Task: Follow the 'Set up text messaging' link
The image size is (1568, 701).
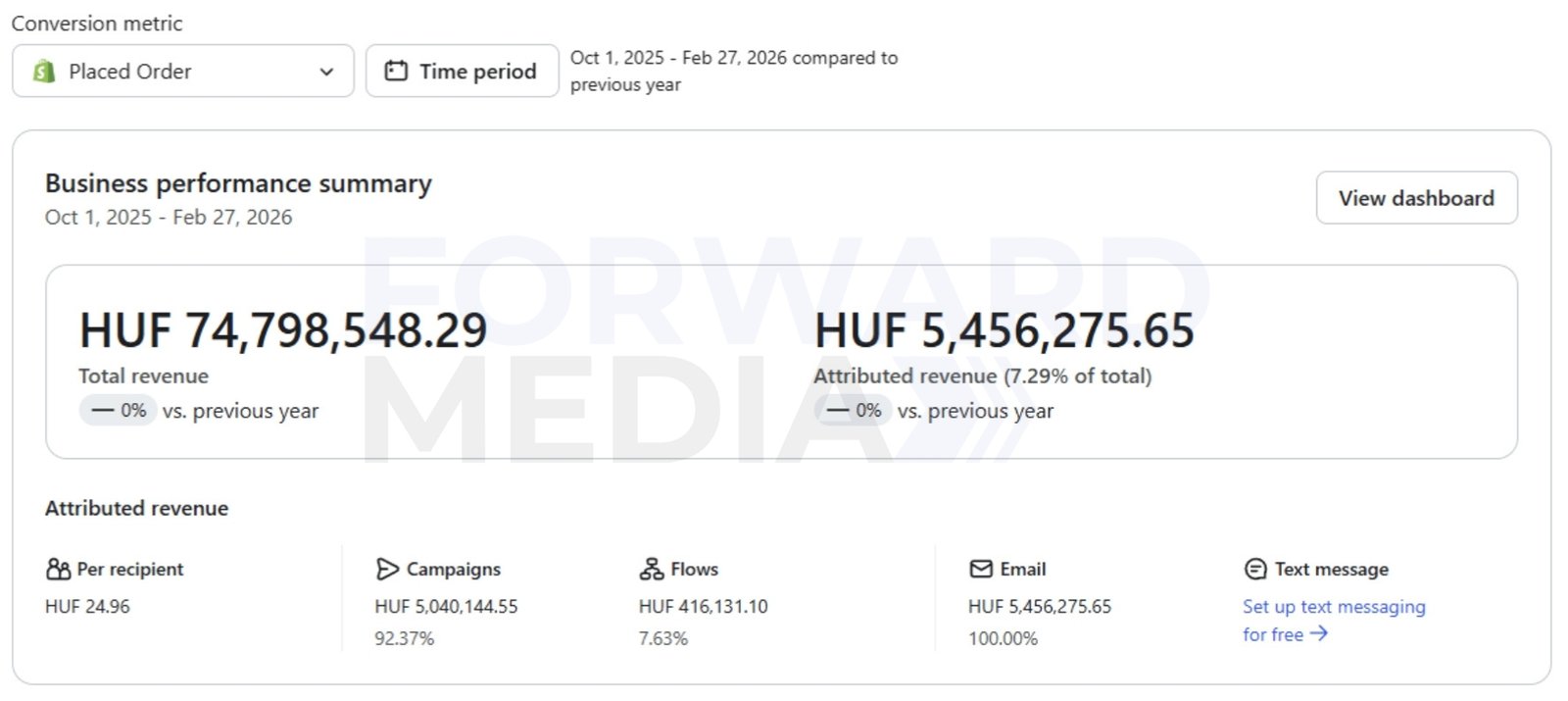Action: [x=1333, y=607]
